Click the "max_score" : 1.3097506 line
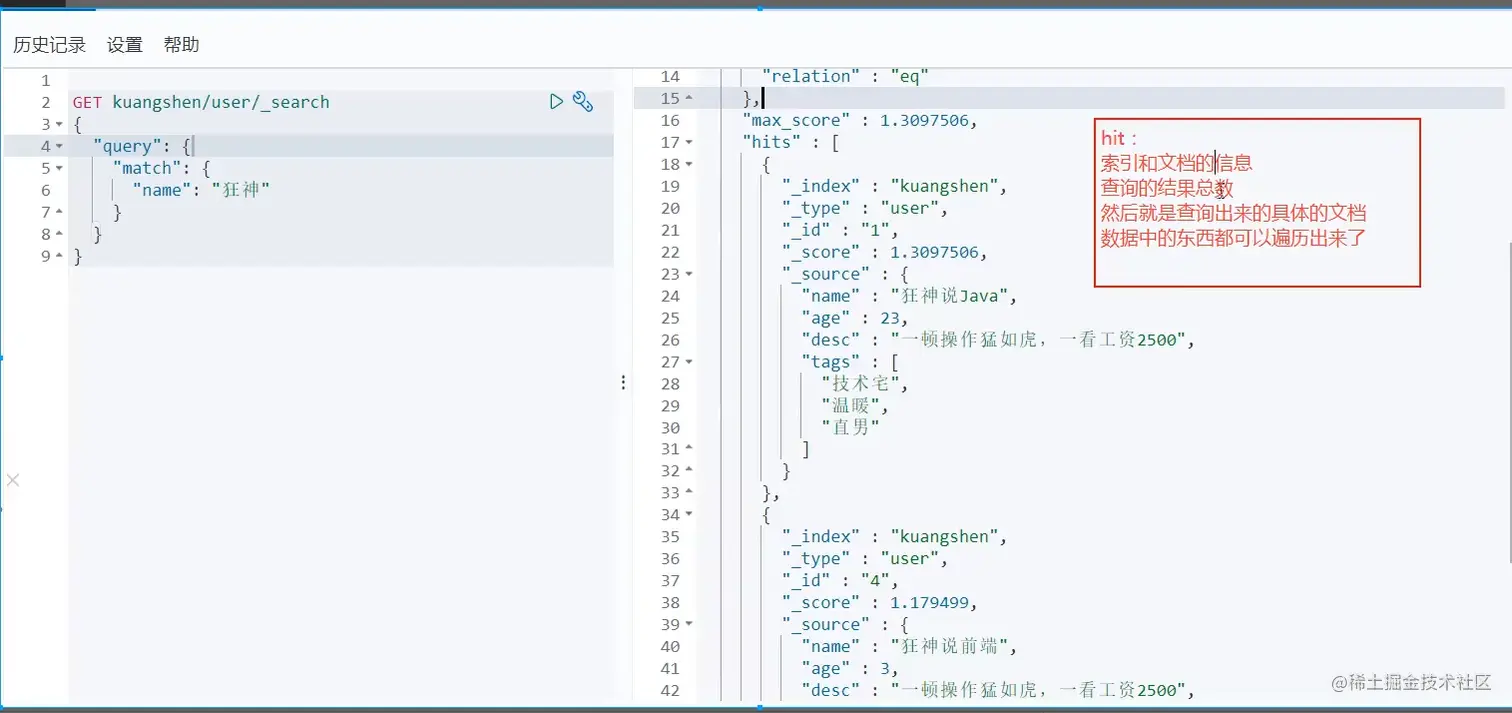The width and height of the screenshot is (1512, 713). coord(859,120)
